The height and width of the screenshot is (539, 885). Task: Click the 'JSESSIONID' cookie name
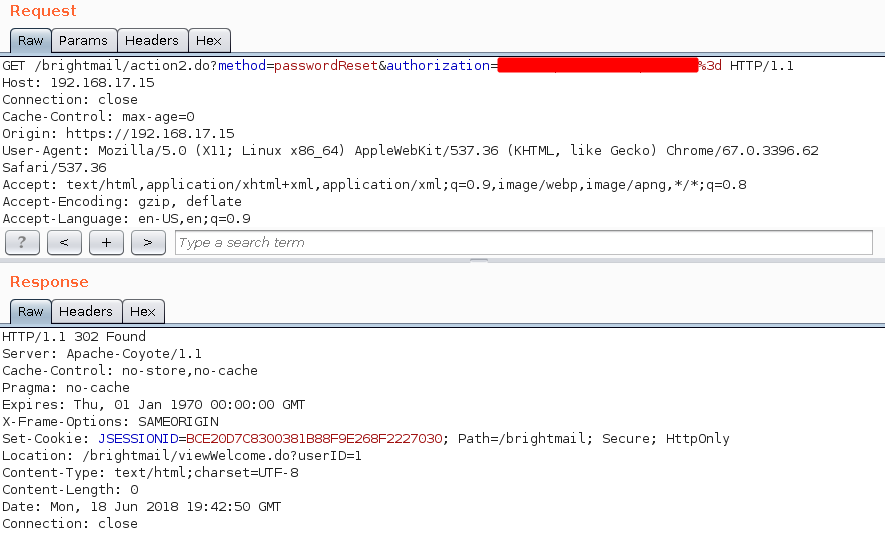coord(138,438)
